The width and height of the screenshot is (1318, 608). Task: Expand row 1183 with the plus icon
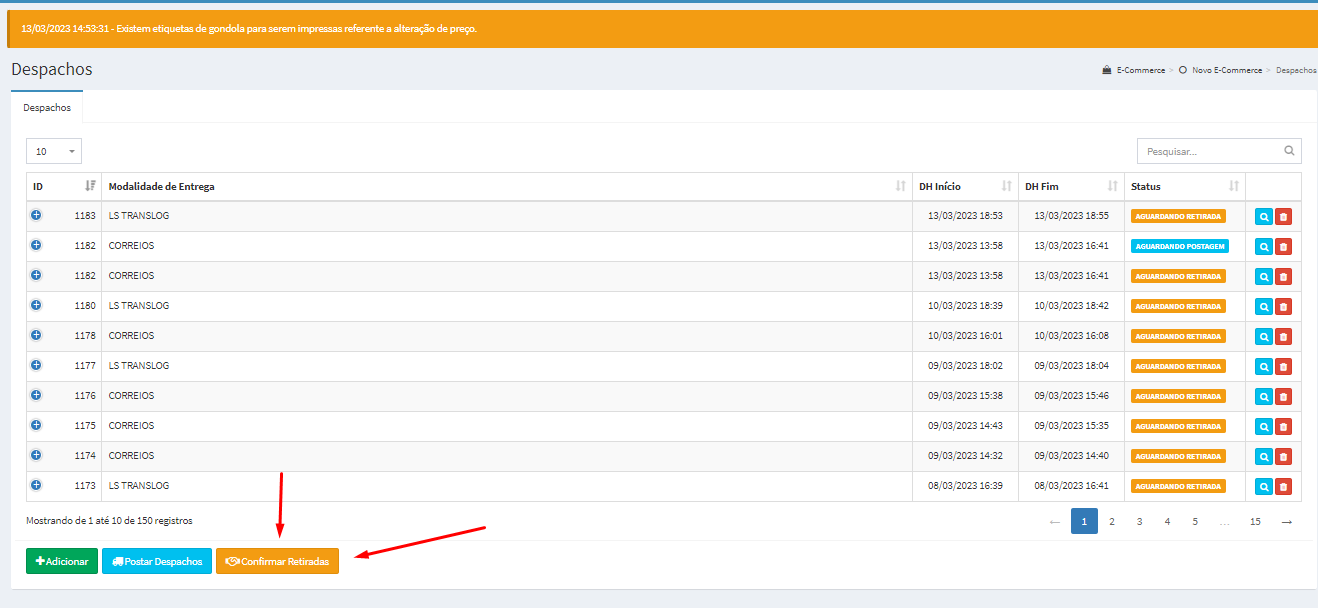click(x=36, y=215)
